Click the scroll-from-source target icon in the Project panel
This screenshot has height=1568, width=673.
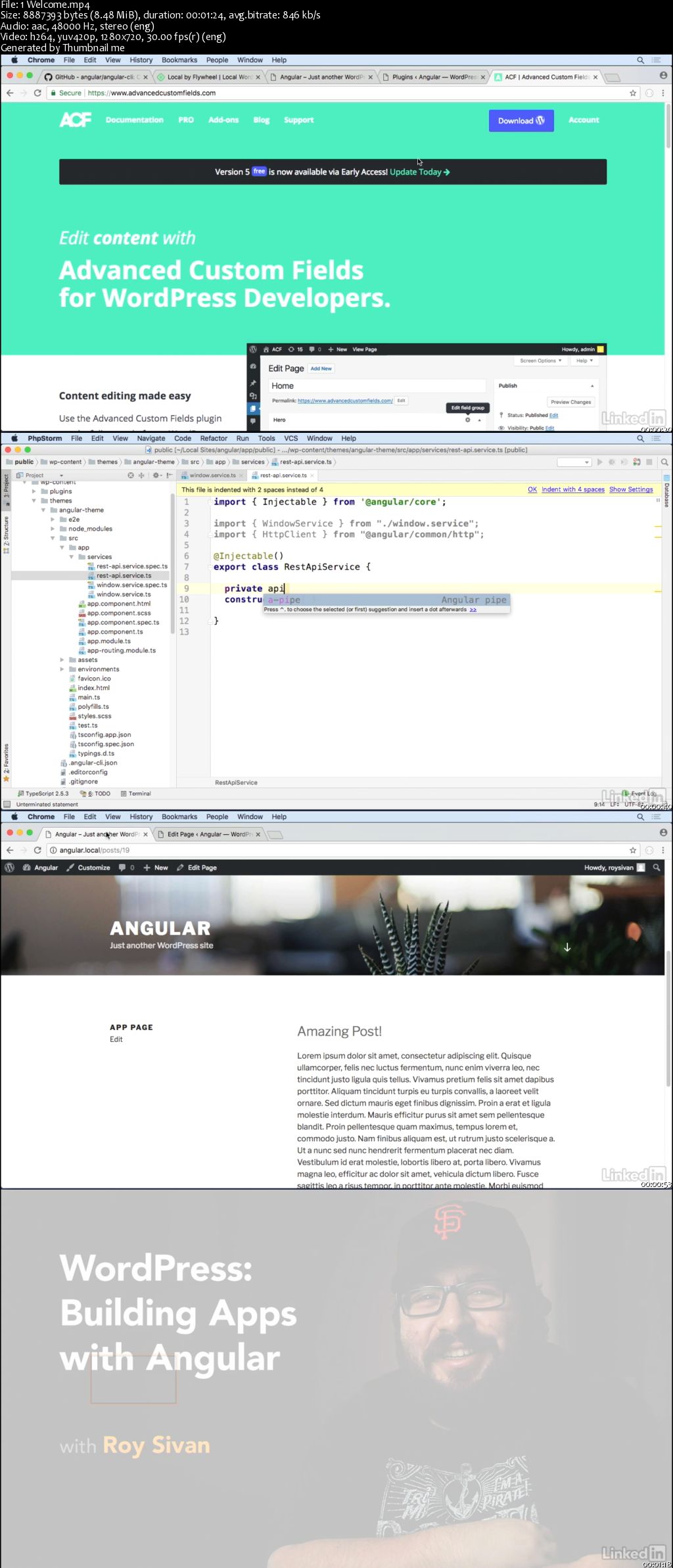click(130, 475)
